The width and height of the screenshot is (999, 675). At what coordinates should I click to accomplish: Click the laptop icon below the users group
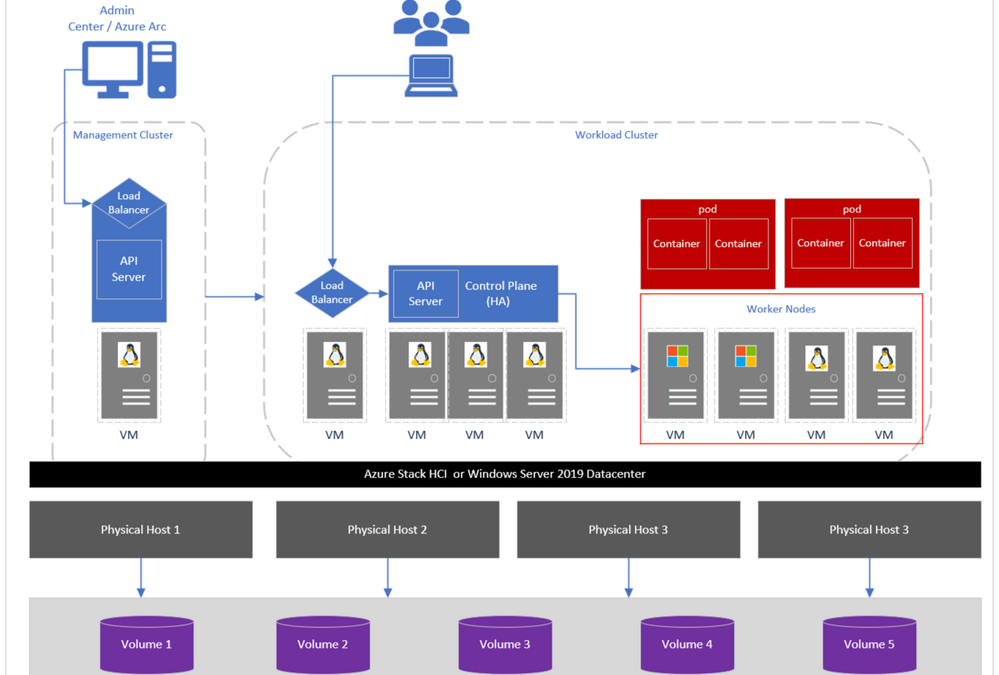coord(431,76)
